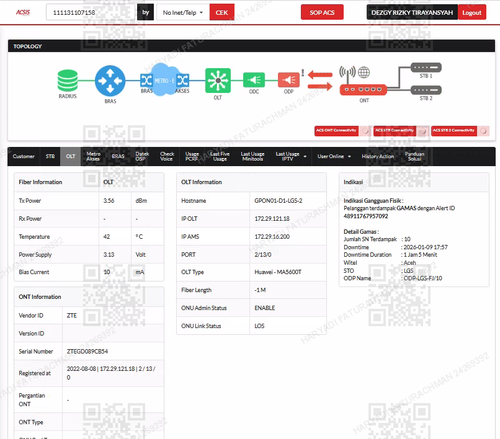
Task: Click refresh icon beside ACS STB Connectivity
Action: (423, 131)
